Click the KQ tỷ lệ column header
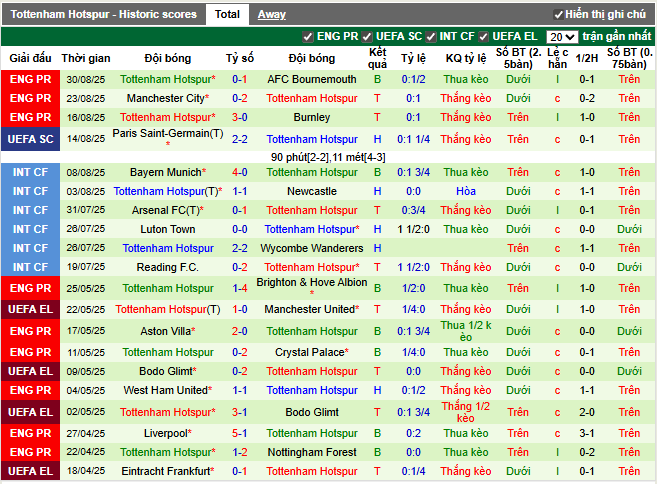 coord(466,58)
